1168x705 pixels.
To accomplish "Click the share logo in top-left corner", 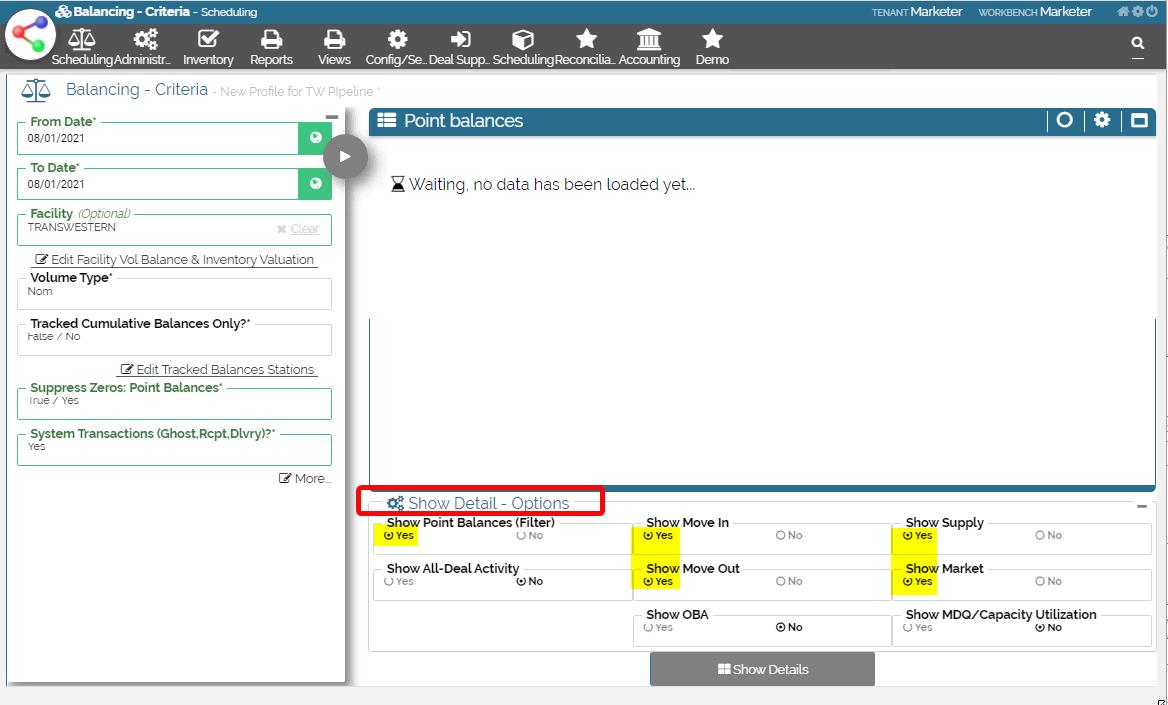I will point(30,34).
